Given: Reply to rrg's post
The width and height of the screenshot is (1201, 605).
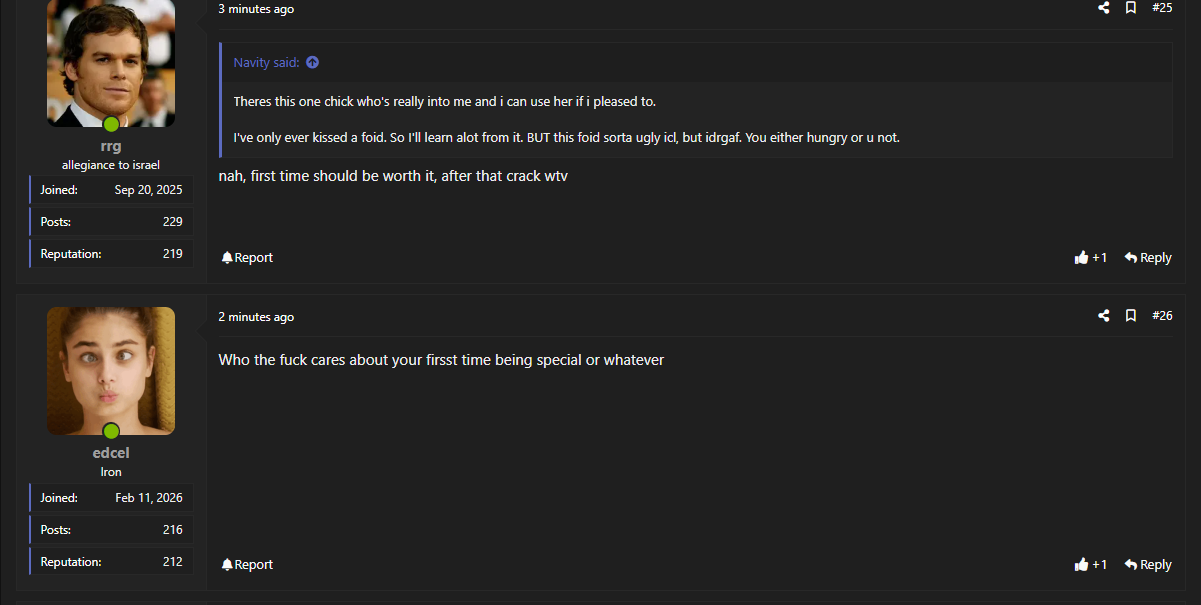Looking at the screenshot, I should (1148, 258).
